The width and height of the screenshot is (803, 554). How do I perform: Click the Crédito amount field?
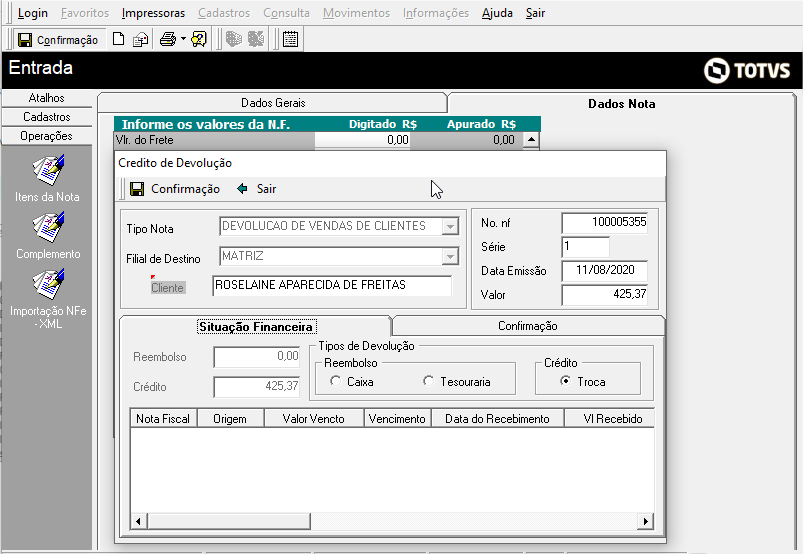(x=257, y=387)
